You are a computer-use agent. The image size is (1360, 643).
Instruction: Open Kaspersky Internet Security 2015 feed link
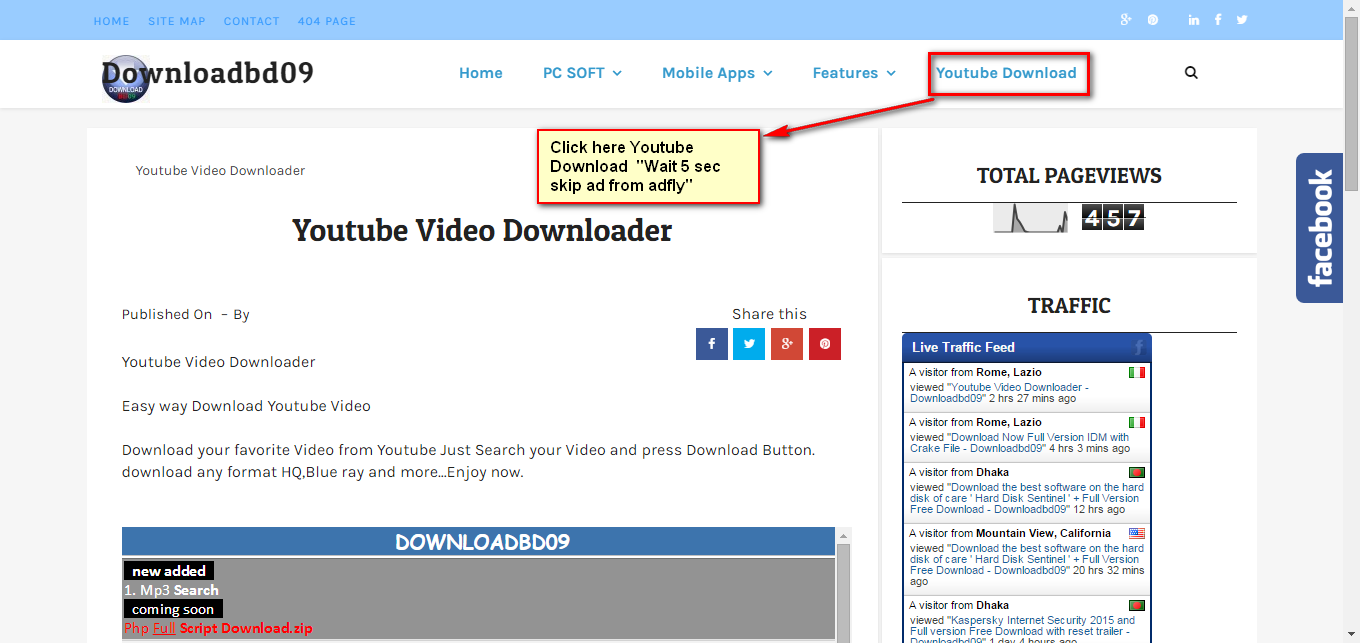(x=1023, y=626)
